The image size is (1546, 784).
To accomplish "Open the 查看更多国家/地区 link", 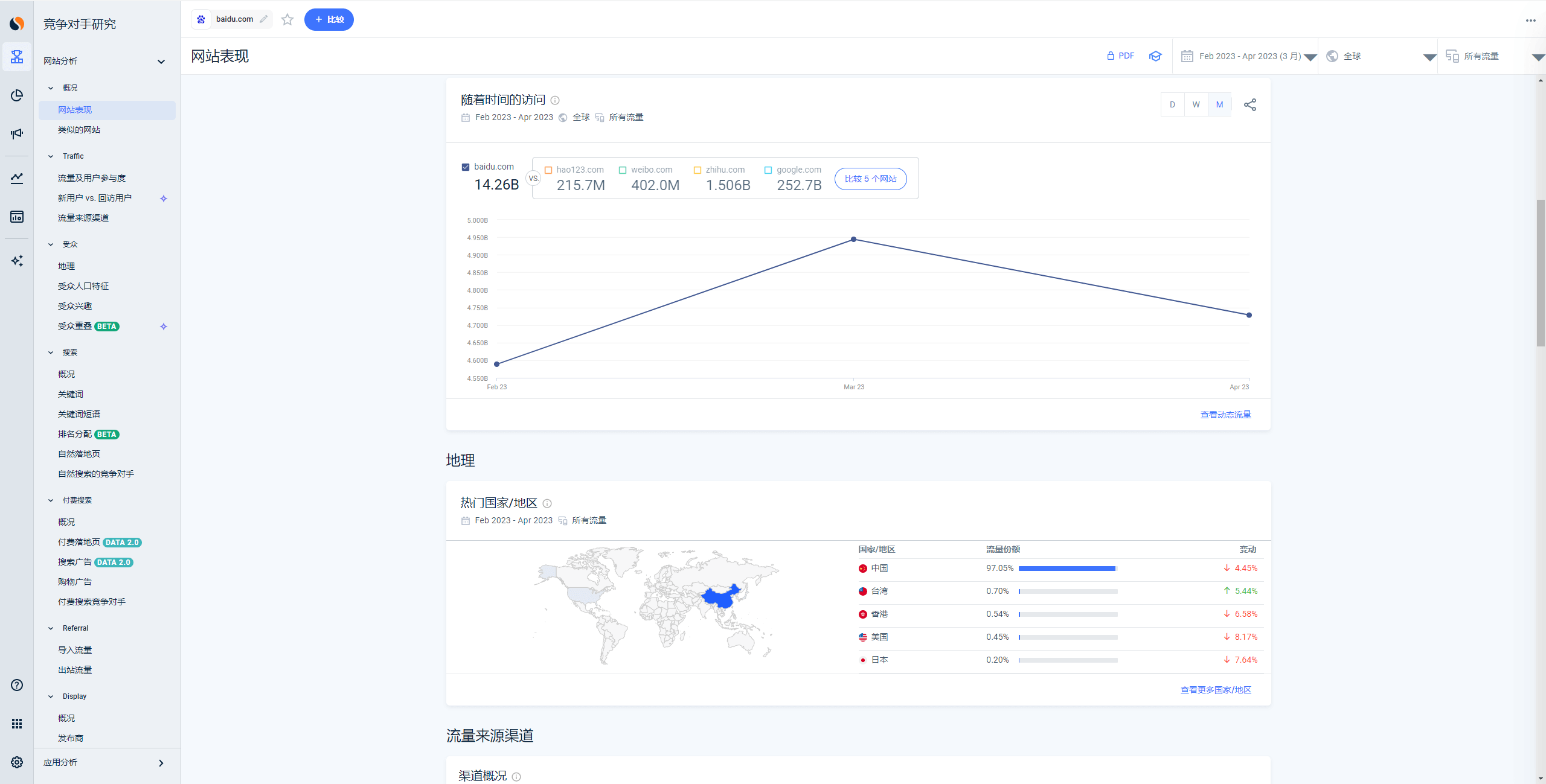I will 1216,690.
